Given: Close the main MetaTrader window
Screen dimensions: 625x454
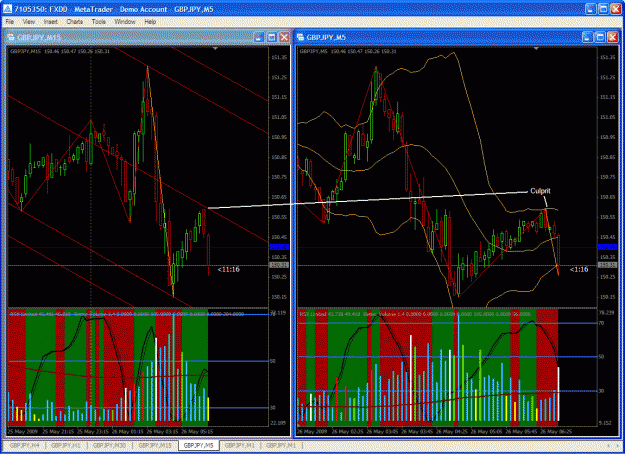Looking at the screenshot, I should click(616, 9).
